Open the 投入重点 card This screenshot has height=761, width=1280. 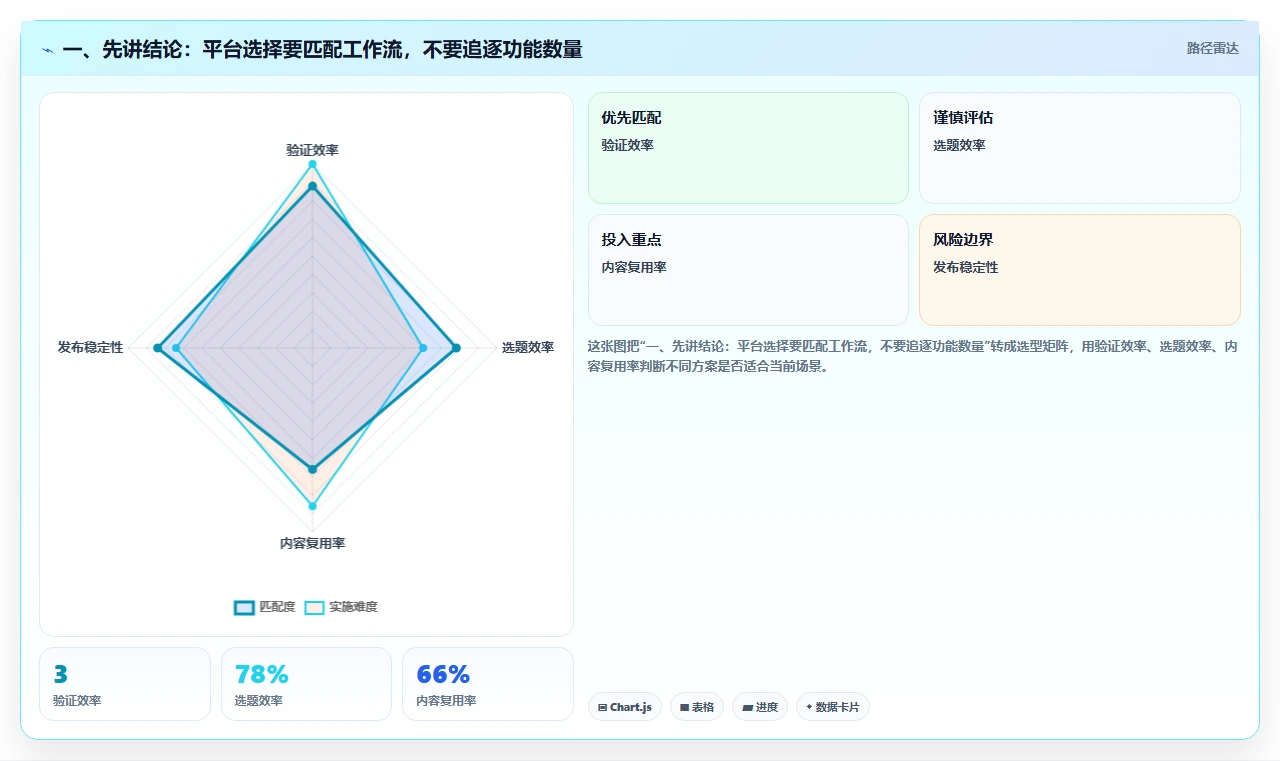point(748,270)
